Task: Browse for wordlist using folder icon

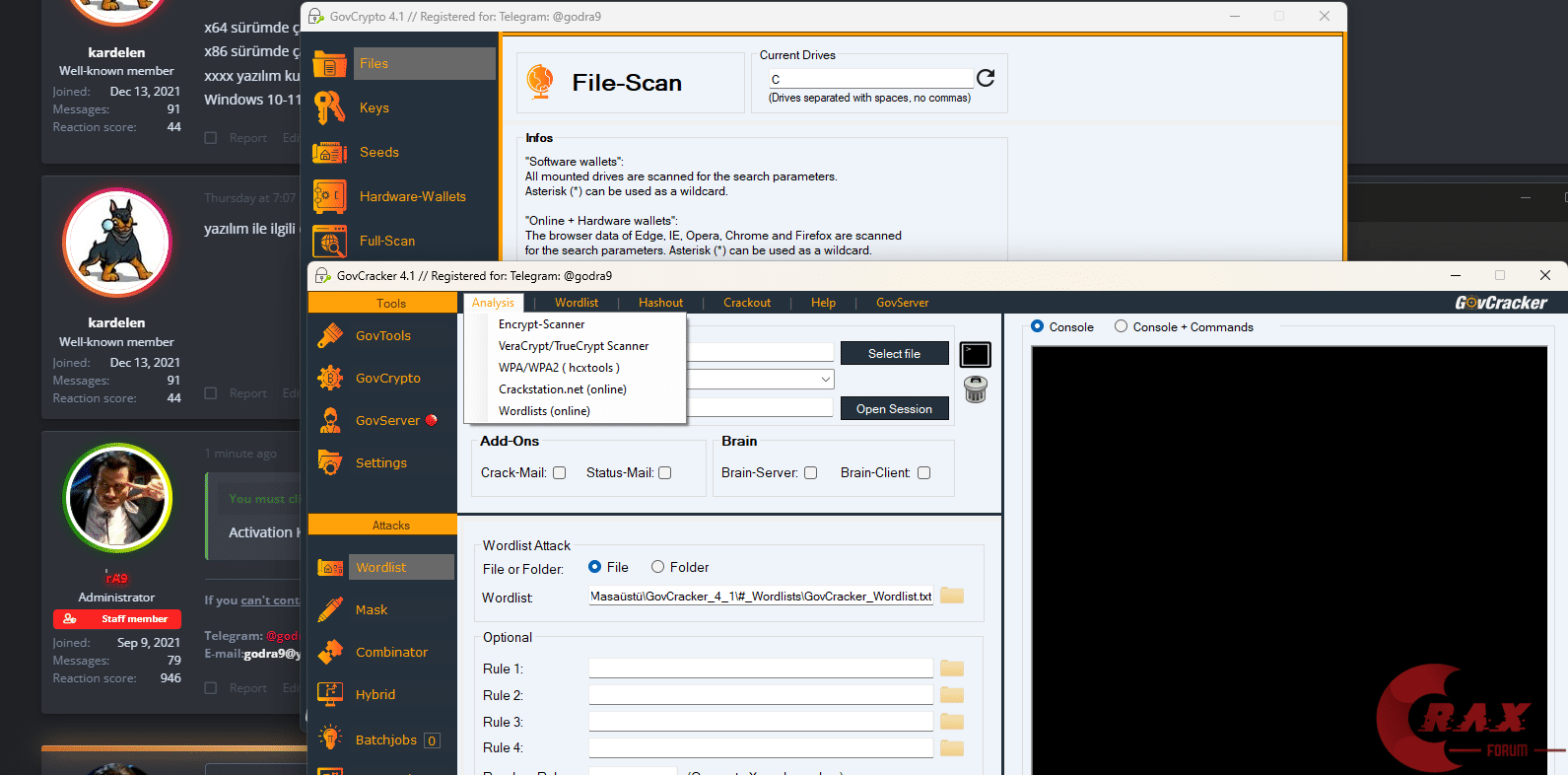Action: point(952,596)
